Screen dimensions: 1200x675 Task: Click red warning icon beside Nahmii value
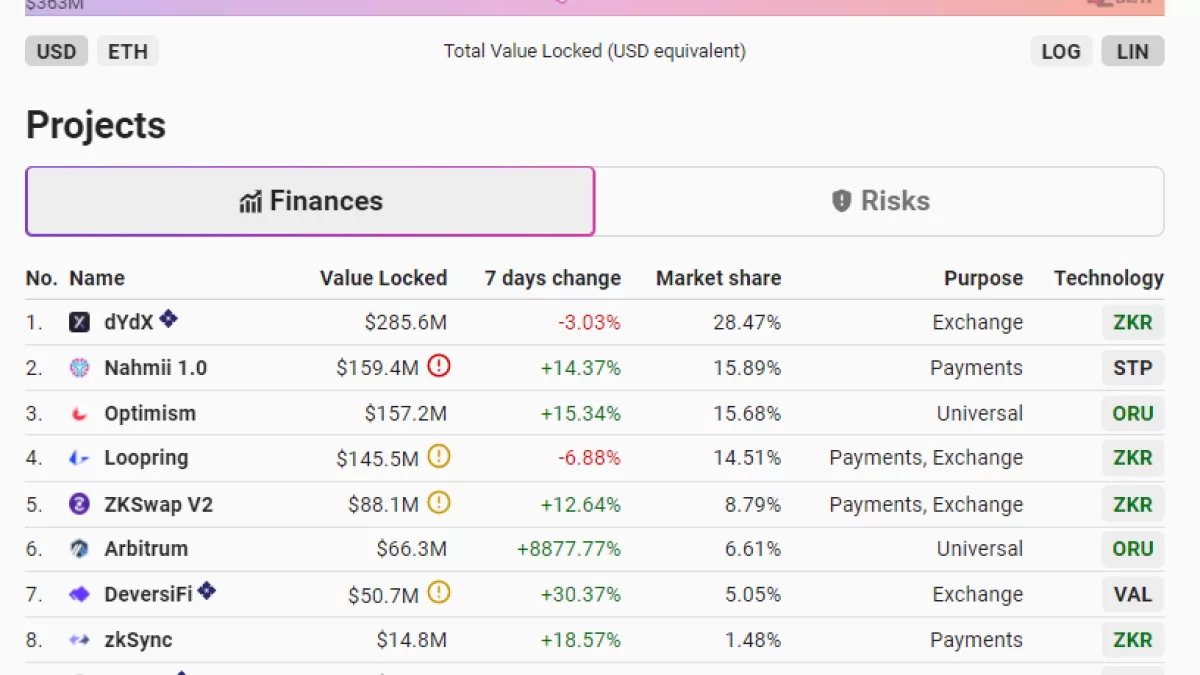click(x=438, y=366)
